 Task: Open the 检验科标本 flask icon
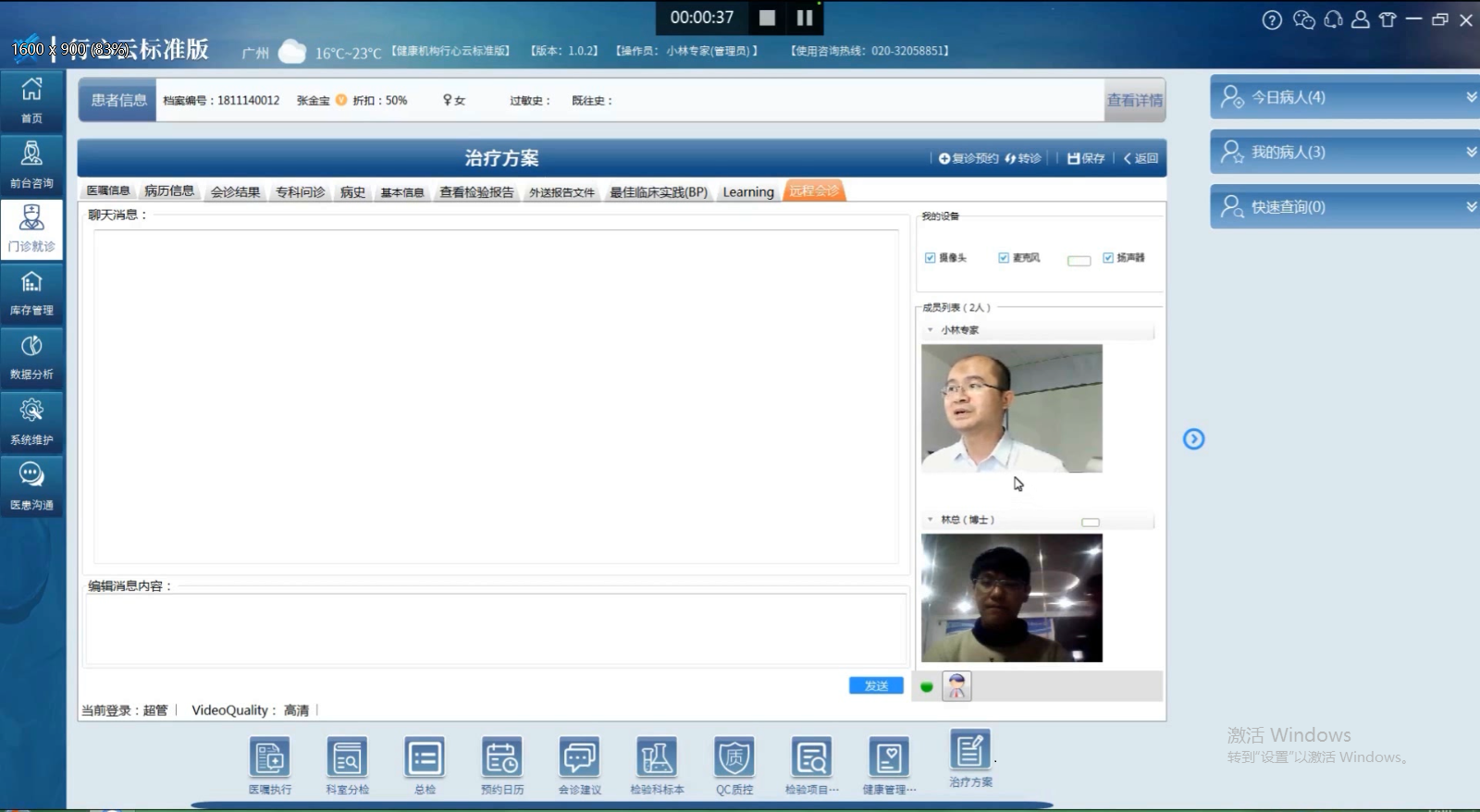pos(657,759)
